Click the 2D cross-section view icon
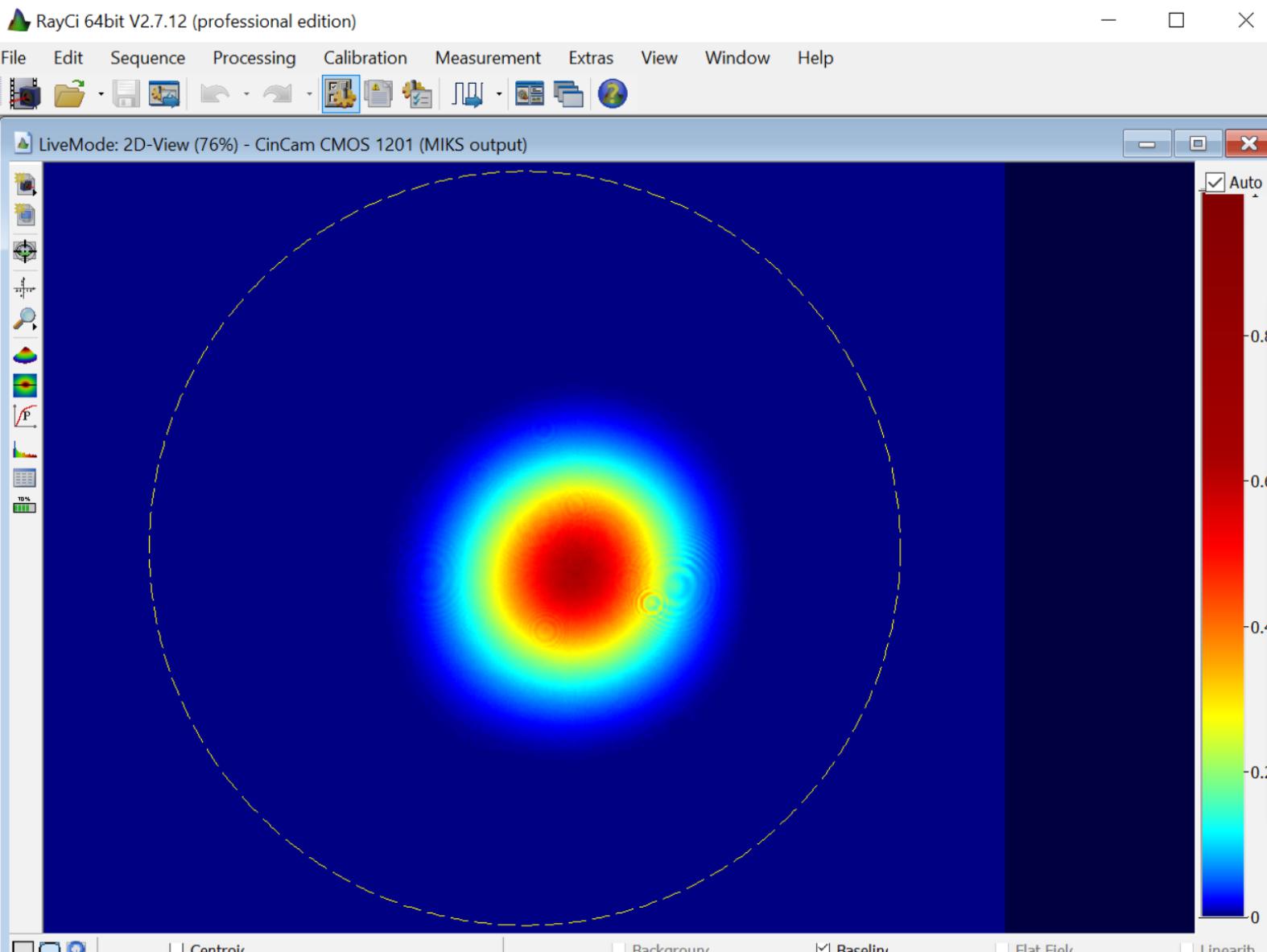The width and height of the screenshot is (1267, 952). coord(25,385)
